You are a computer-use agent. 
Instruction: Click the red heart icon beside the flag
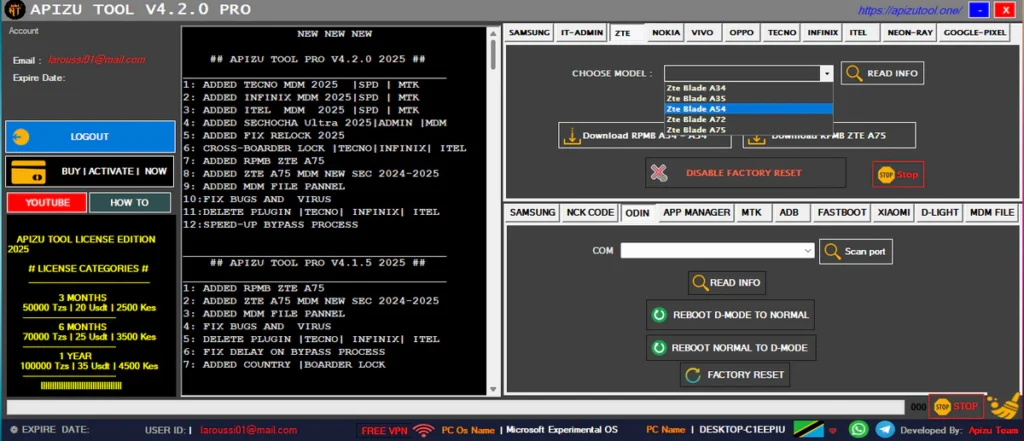coord(832,431)
